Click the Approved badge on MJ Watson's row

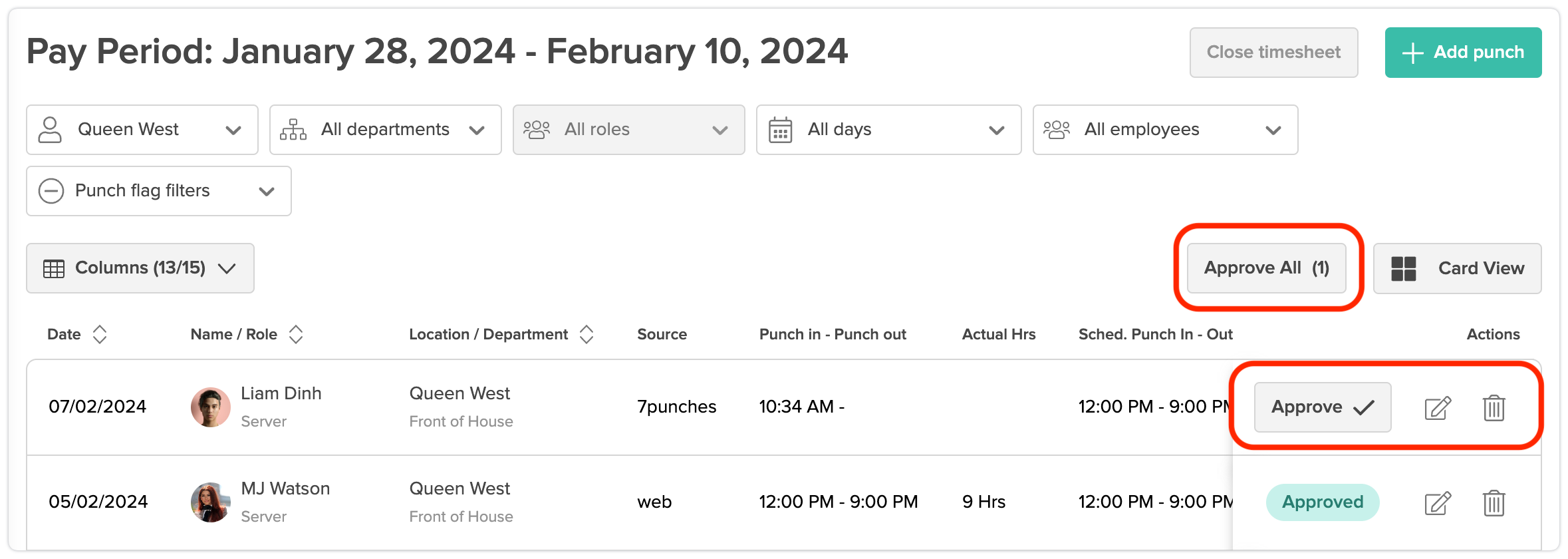[1322, 502]
